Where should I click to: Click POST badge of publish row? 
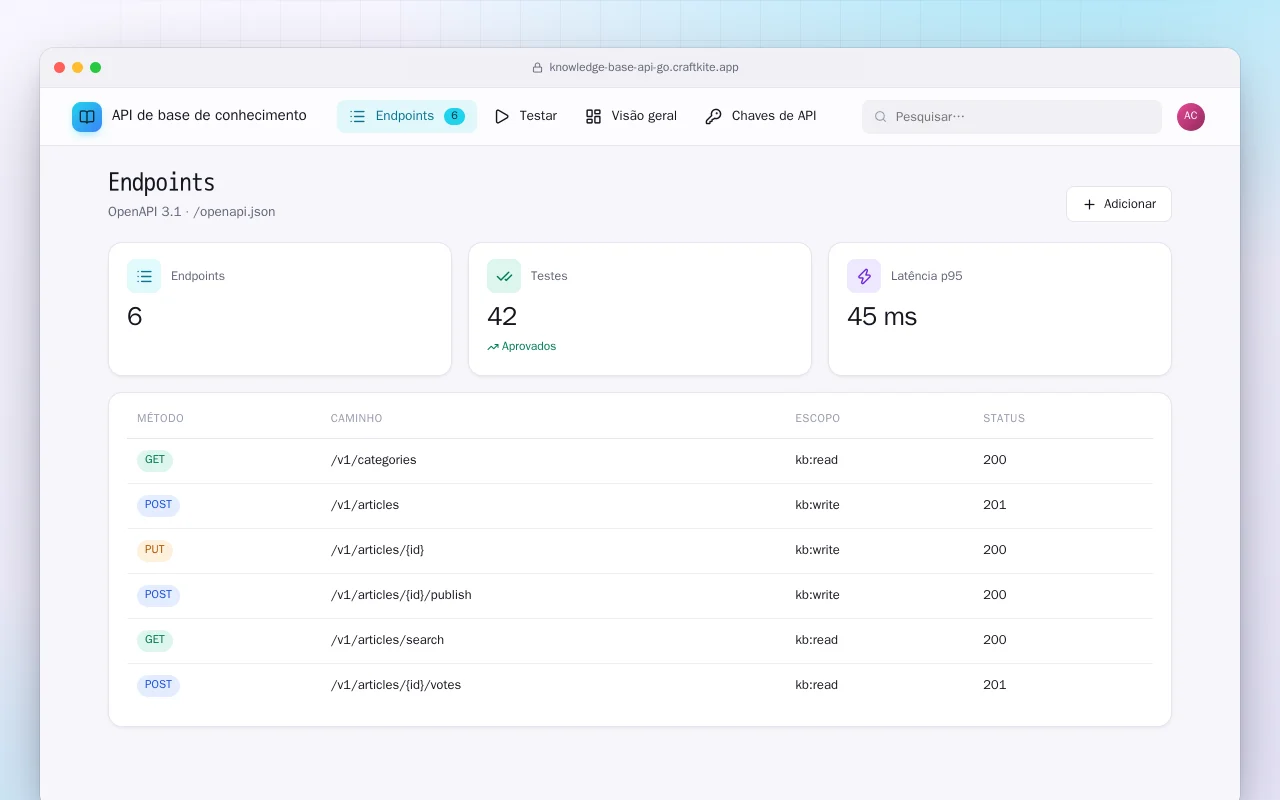[x=158, y=596]
